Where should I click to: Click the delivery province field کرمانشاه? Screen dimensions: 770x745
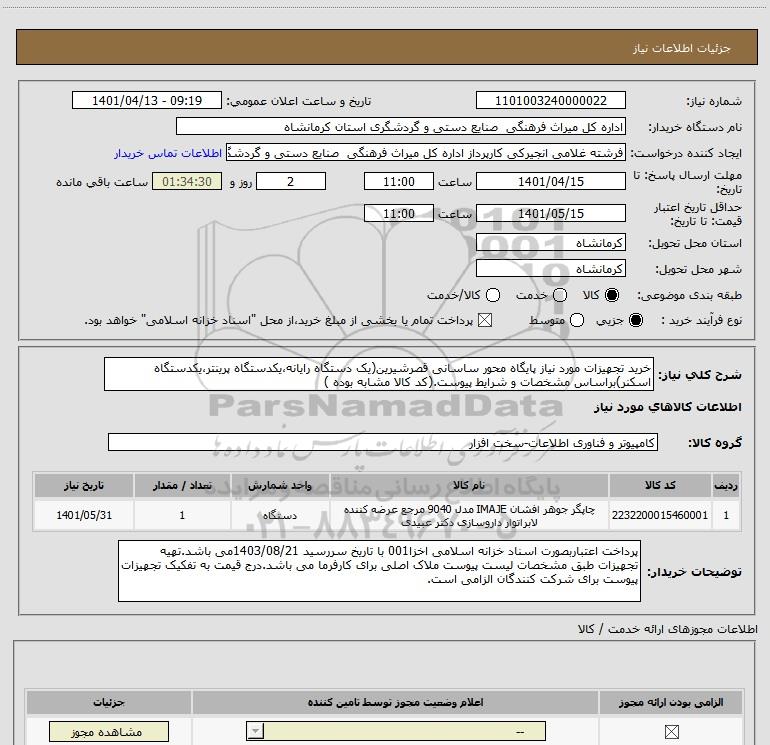[x=550, y=242]
